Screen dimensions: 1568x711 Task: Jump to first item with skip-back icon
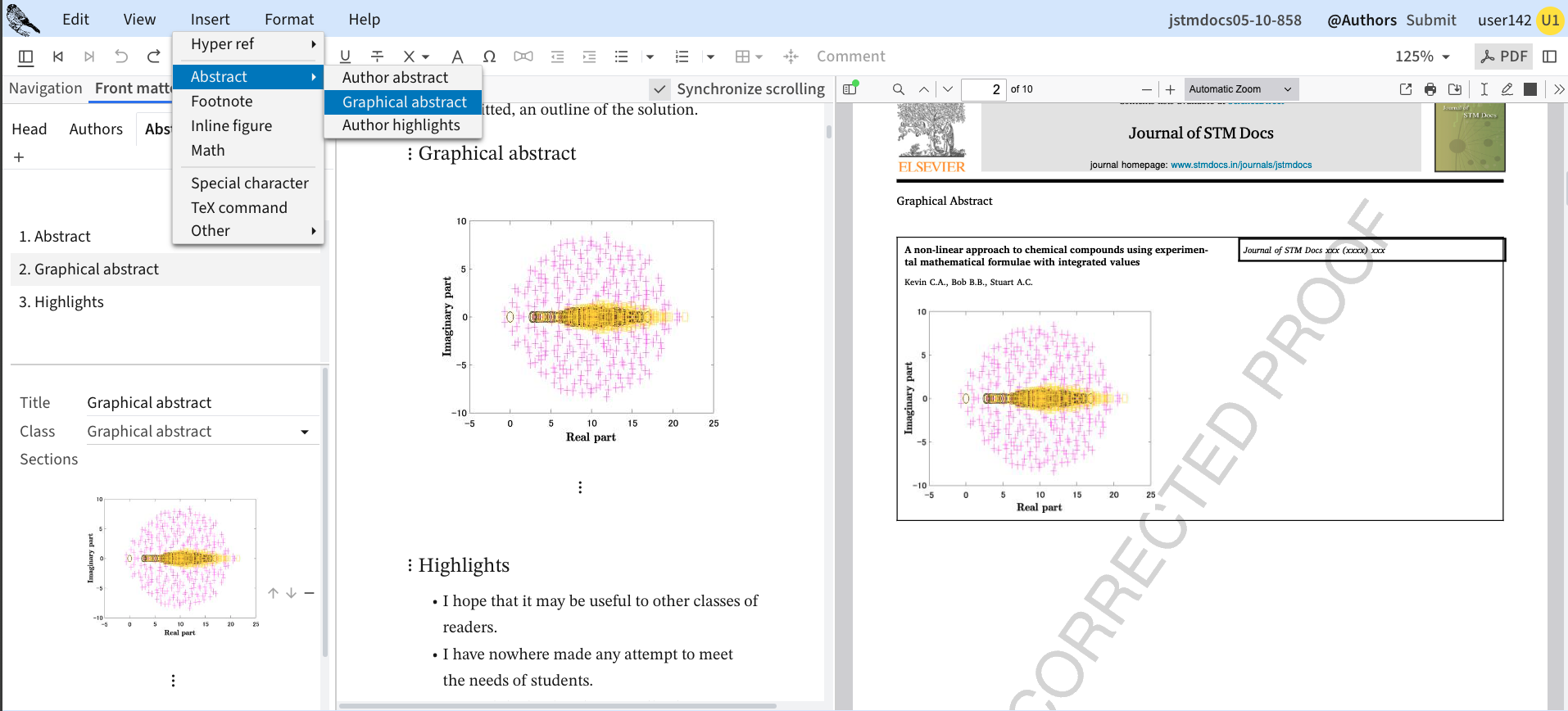coord(58,57)
